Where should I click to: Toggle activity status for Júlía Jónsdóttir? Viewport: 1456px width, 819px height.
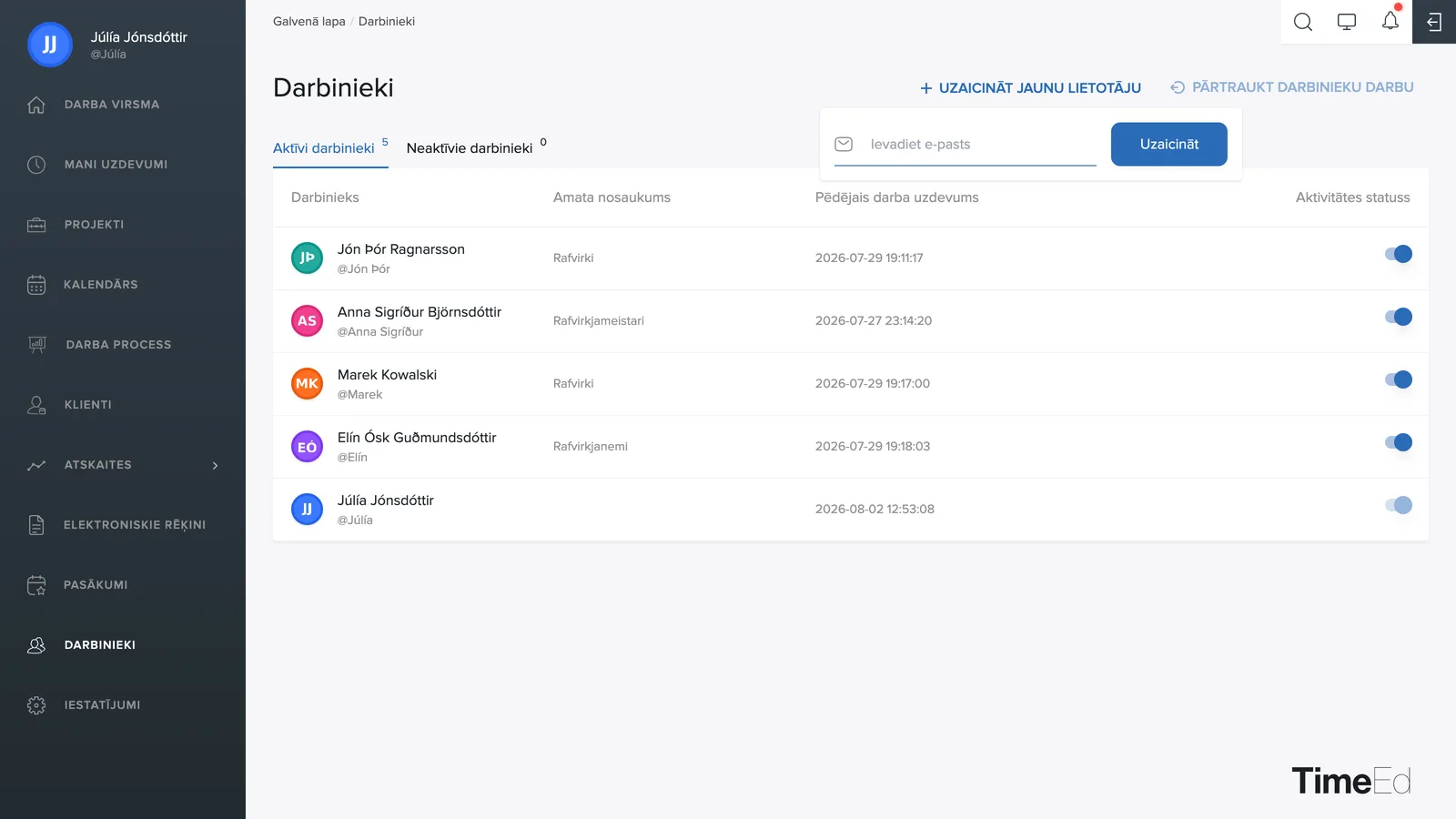pyautogui.click(x=1398, y=505)
